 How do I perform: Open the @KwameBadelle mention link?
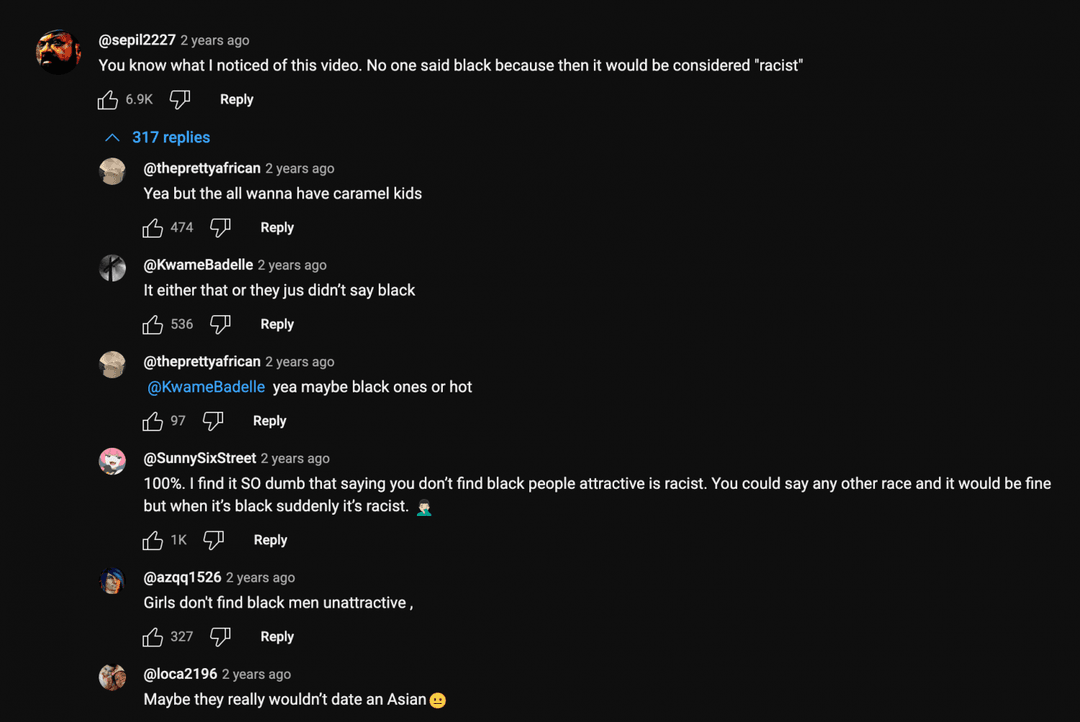(x=205, y=386)
